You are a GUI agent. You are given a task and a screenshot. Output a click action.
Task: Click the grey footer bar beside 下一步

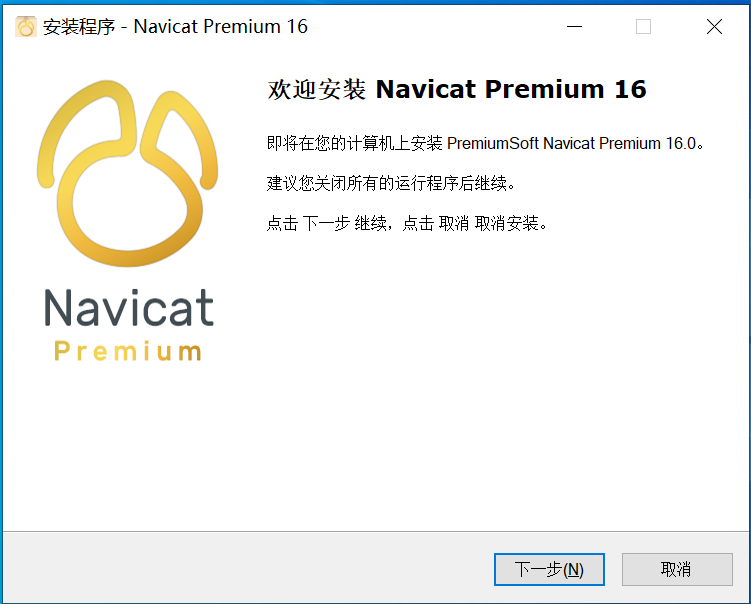click(x=248, y=567)
